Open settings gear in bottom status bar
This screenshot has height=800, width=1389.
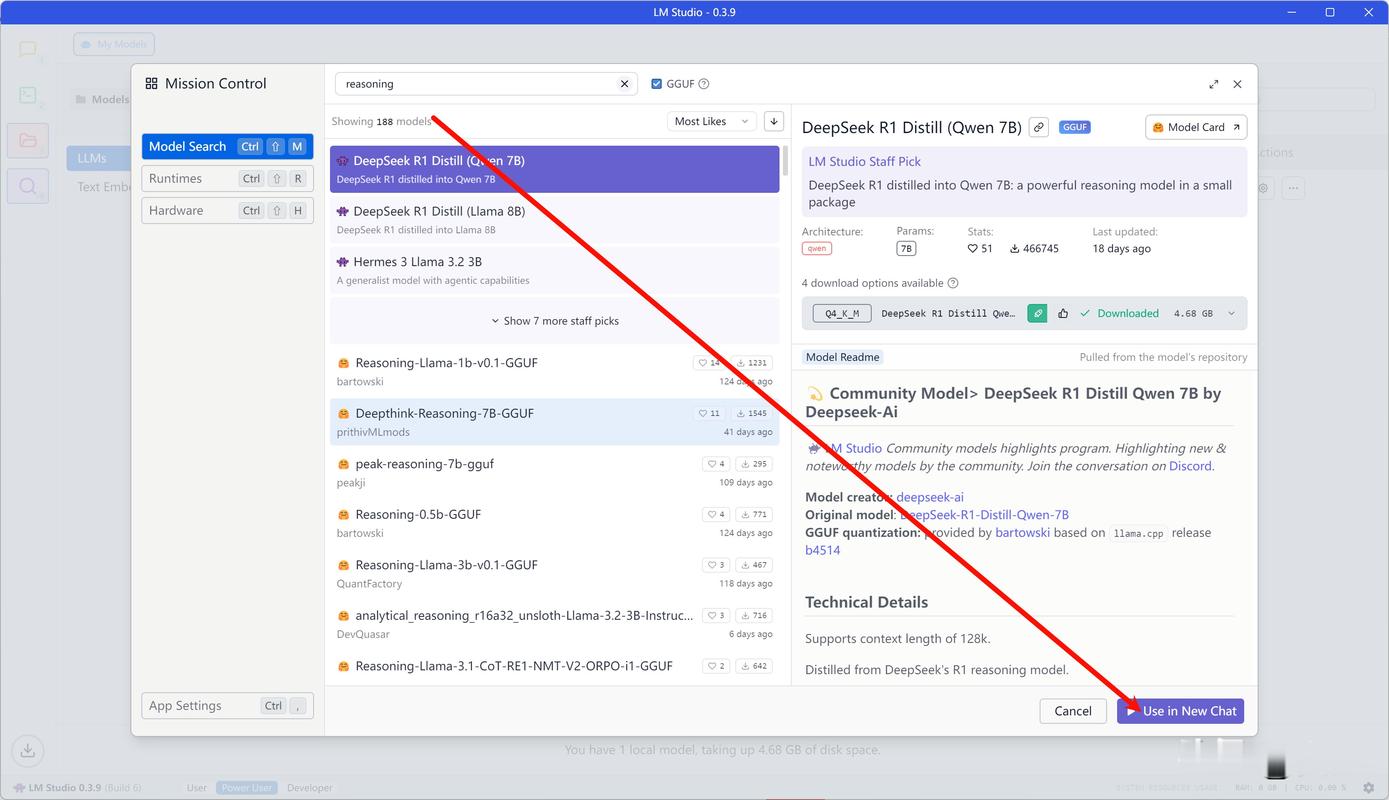click(1368, 788)
